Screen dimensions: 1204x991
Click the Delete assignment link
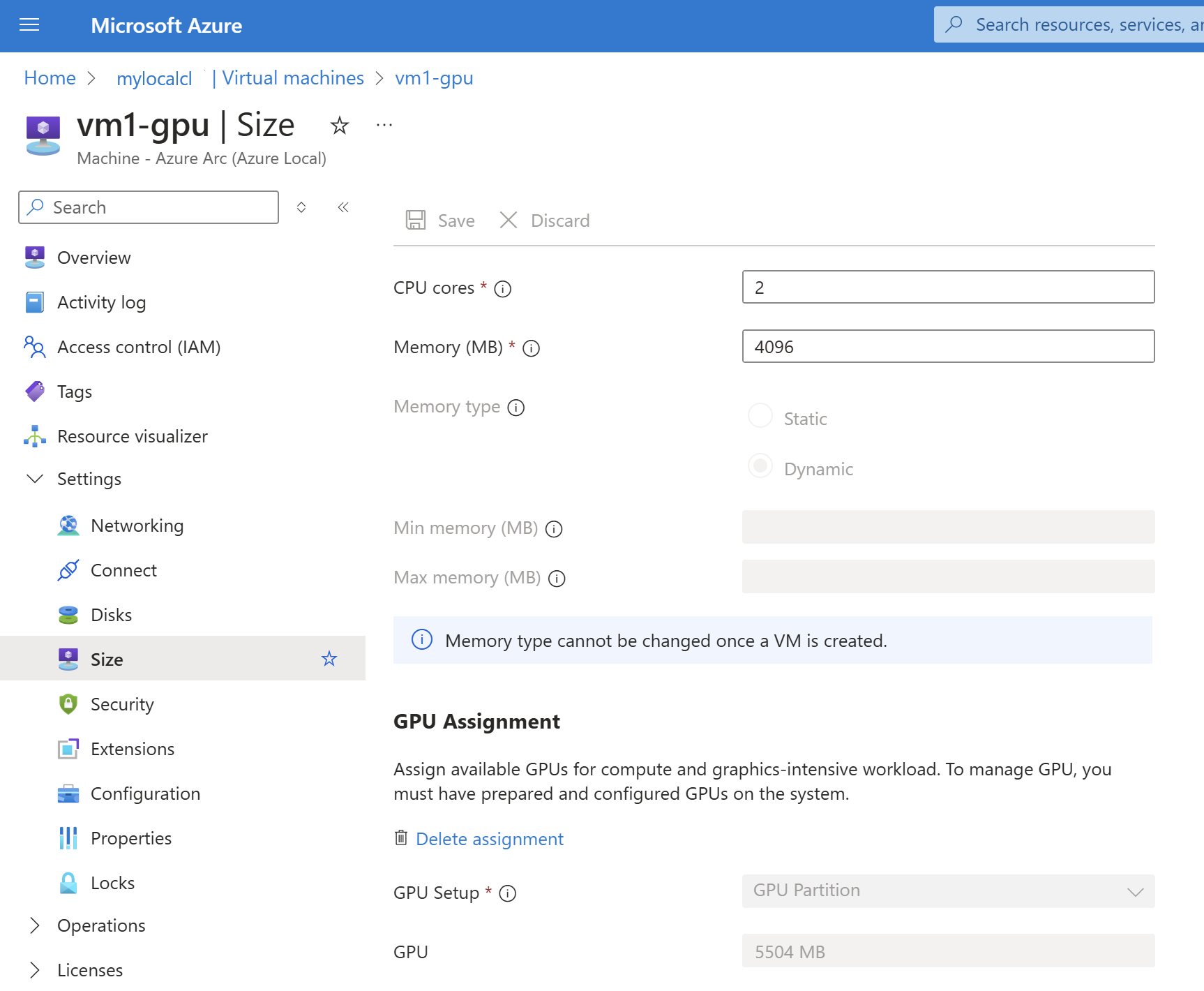pos(489,839)
